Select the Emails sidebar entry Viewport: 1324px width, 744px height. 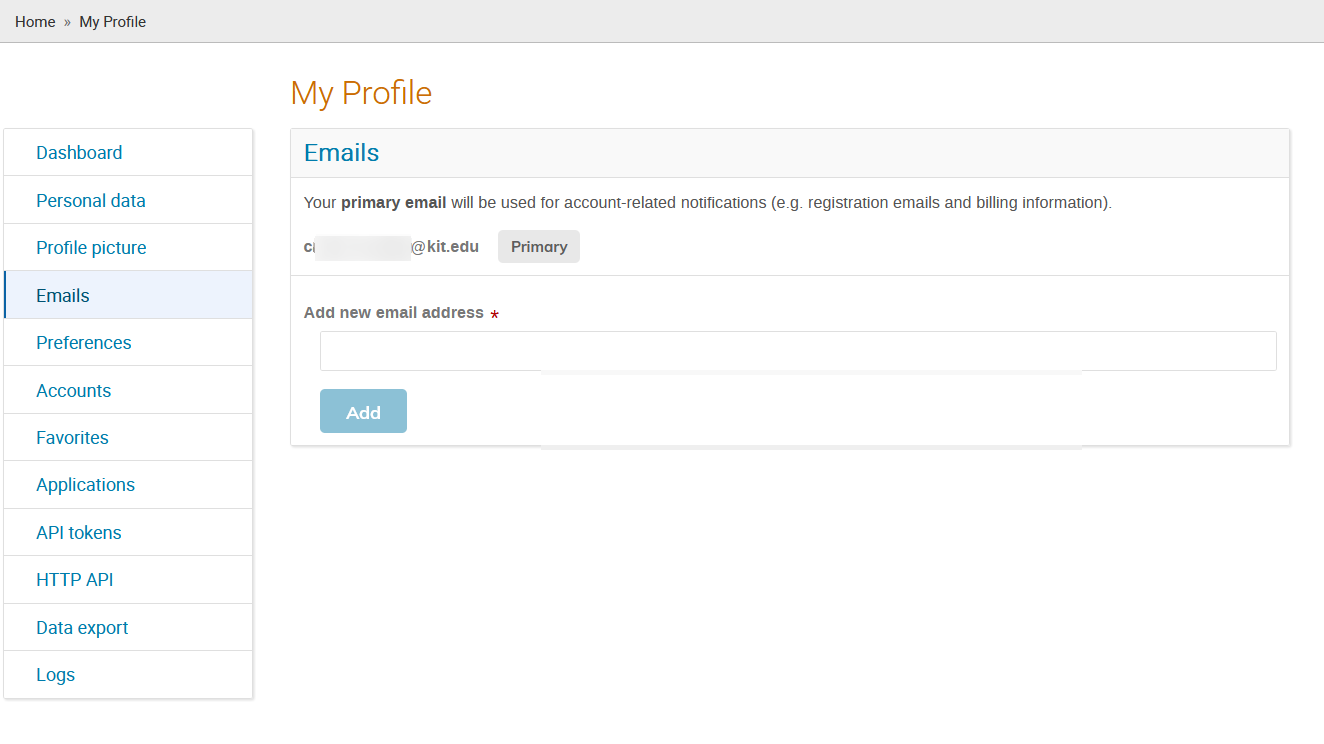point(128,295)
